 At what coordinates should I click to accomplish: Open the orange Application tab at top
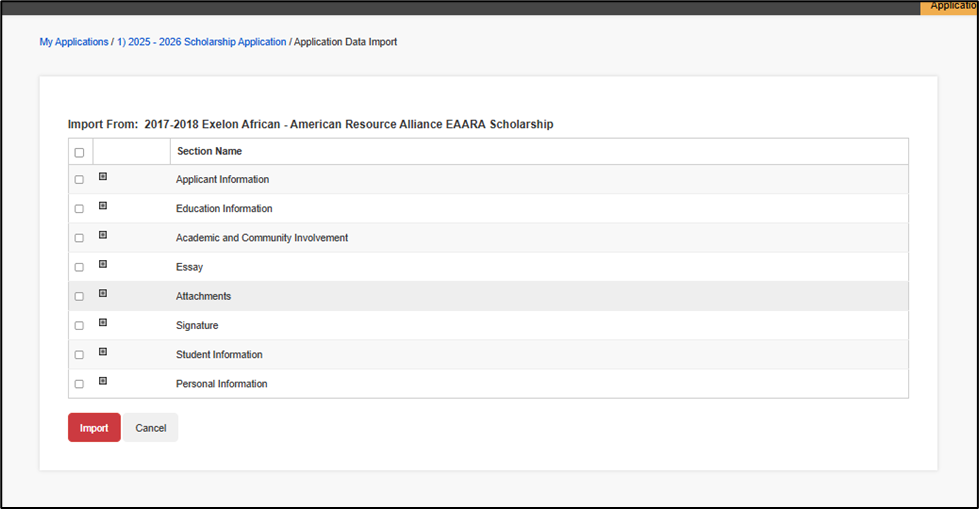tap(949, 7)
